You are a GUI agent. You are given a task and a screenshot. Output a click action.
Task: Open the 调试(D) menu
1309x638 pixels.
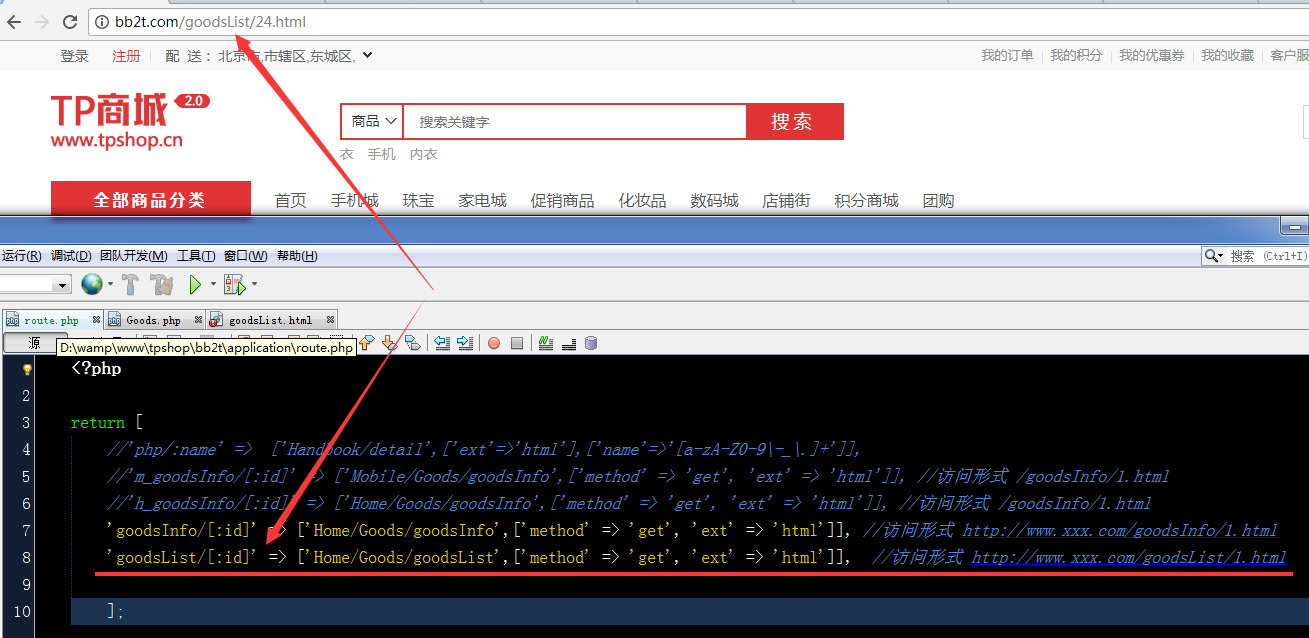click(71, 256)
